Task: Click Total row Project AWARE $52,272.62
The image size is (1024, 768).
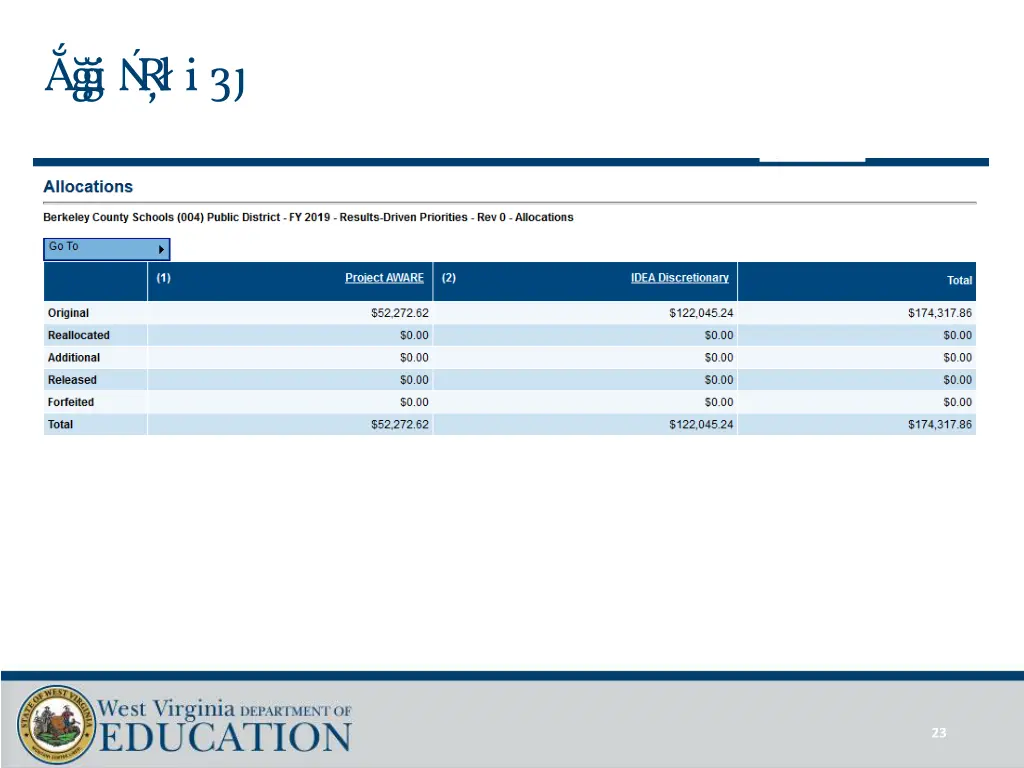Action: pos(400,424)
